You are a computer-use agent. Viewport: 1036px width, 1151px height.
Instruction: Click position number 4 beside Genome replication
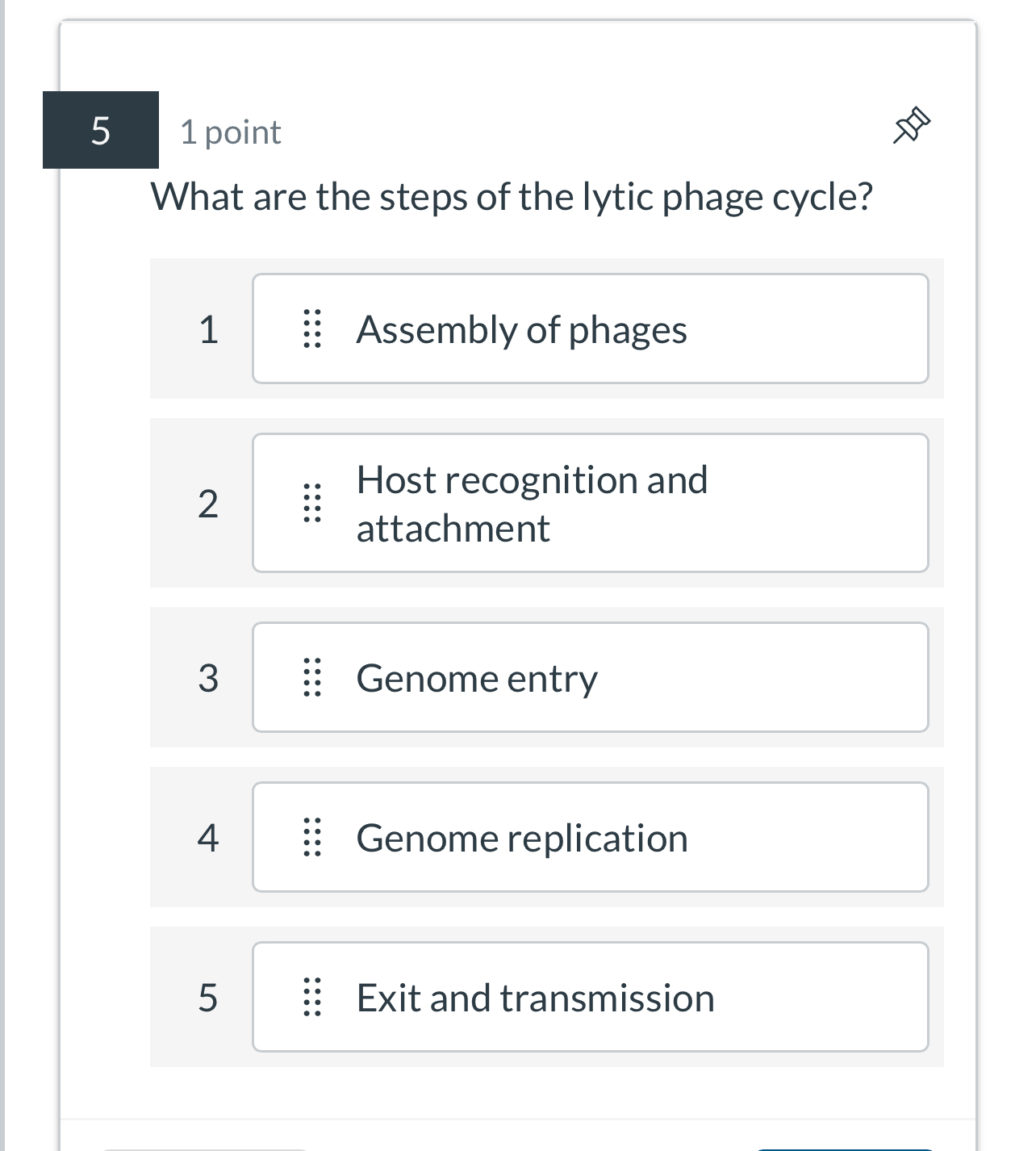click(209, 838)
